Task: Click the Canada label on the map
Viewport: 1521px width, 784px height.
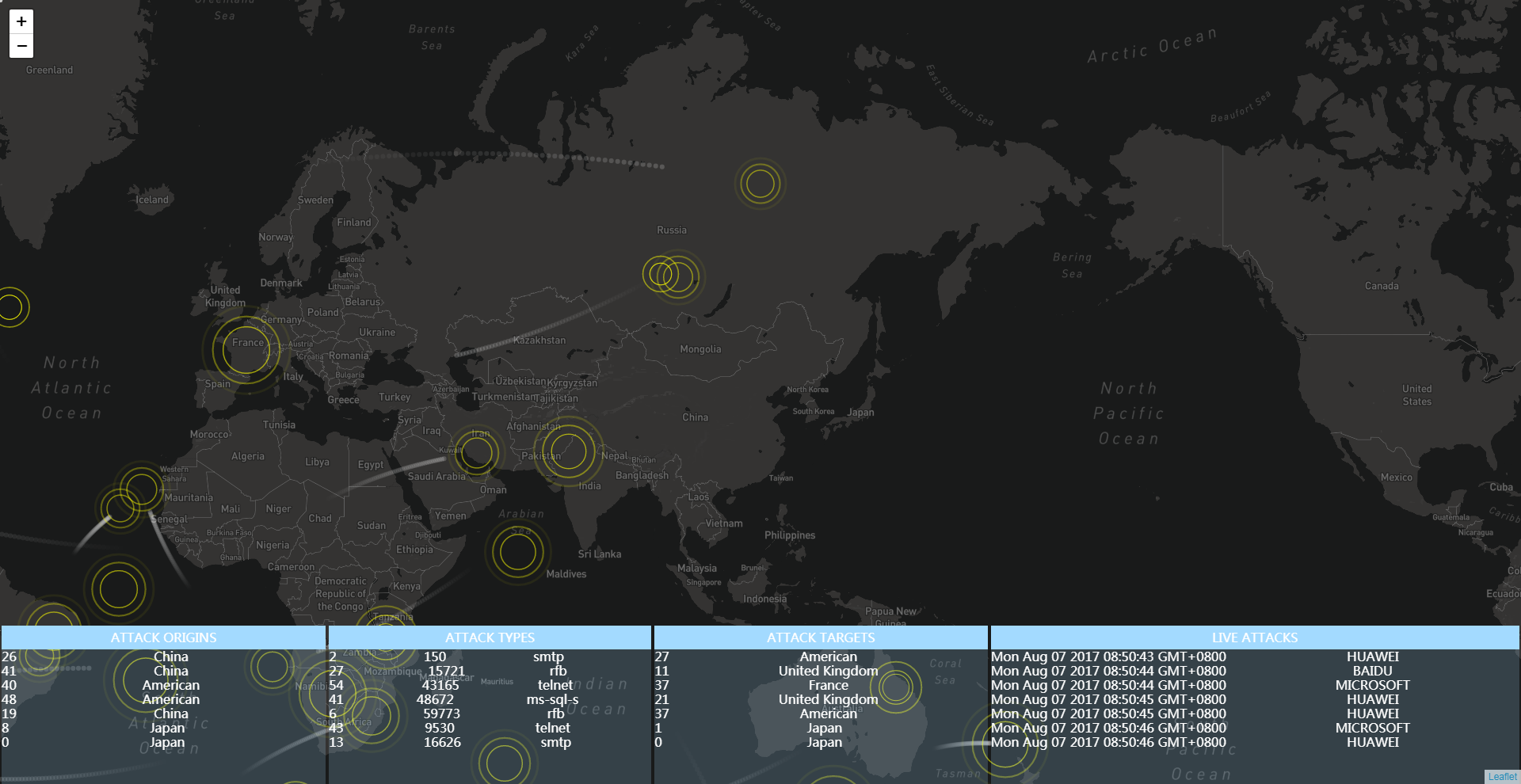Action: [x=1382, y=286]
